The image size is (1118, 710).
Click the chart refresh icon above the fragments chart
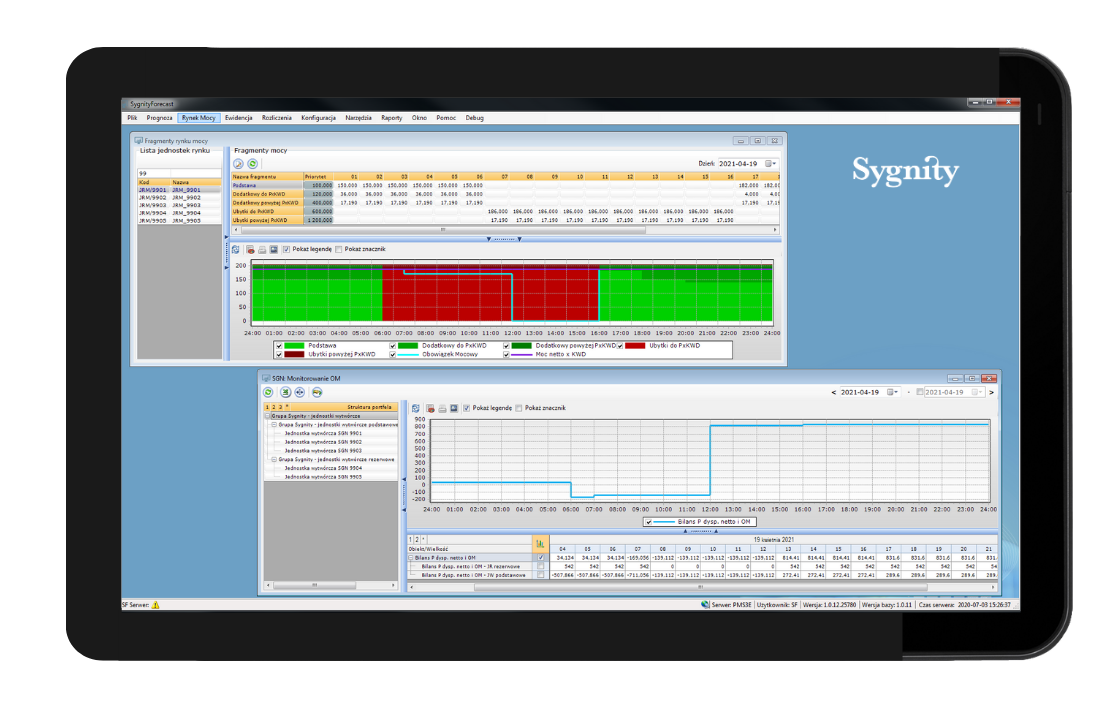click(x=236, y=249)
